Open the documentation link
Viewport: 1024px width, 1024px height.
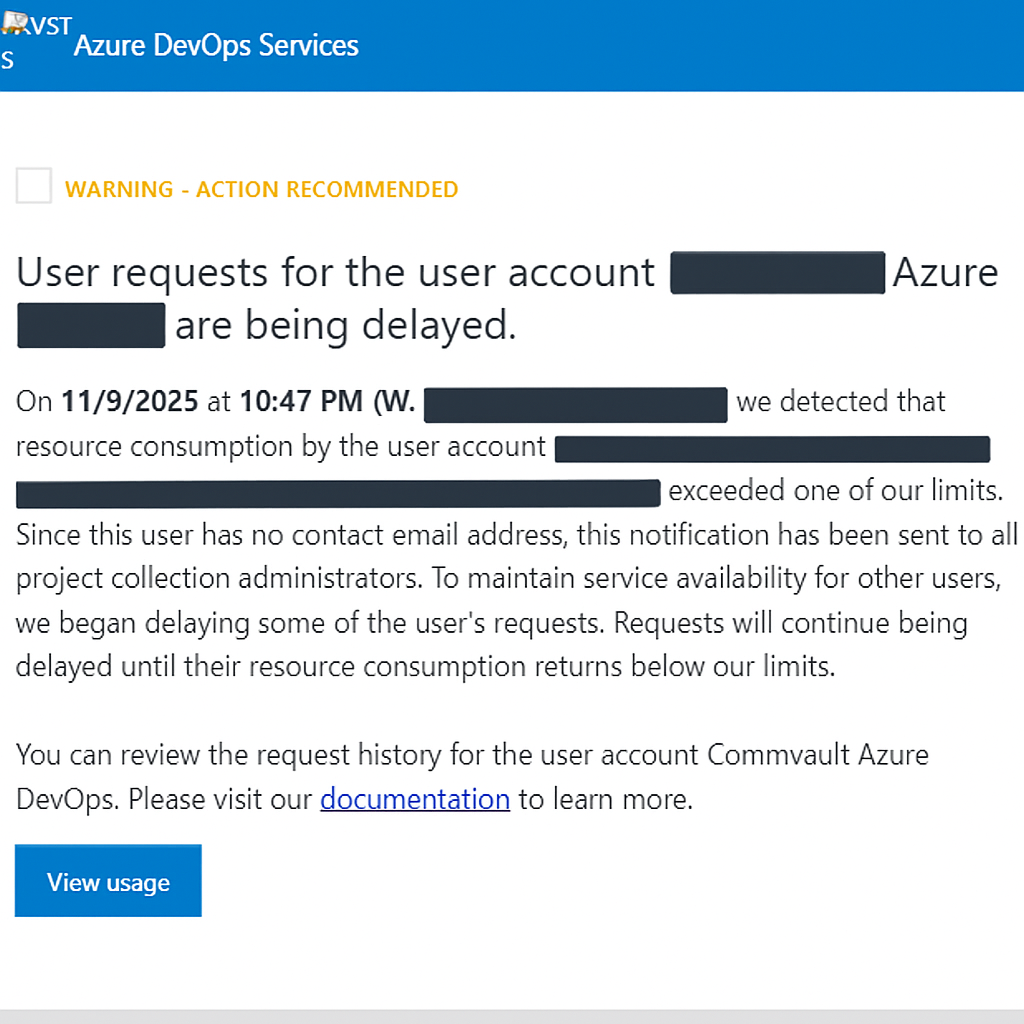click(415, 799)
